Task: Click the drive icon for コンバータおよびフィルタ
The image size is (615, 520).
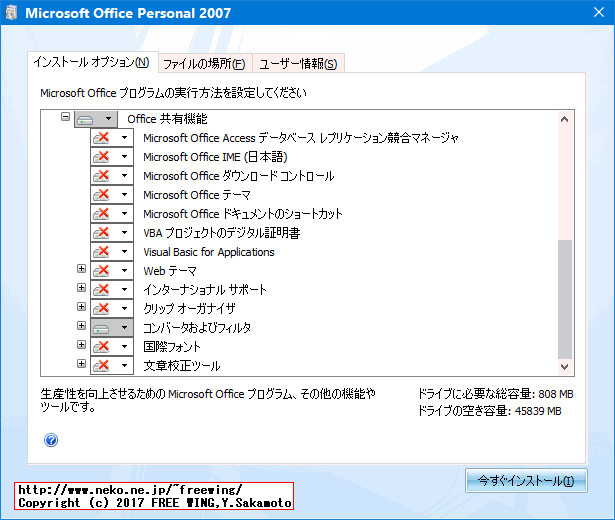Action: pos(101,328)
